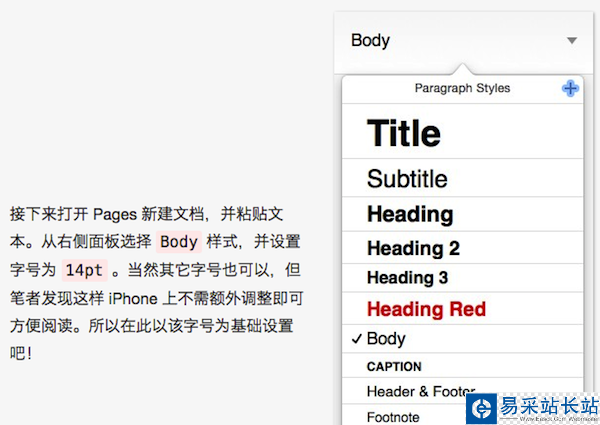Apply the Heading paragraph style
The height and width of the screenshot is (425, 600).
click(x=463, y=214)
